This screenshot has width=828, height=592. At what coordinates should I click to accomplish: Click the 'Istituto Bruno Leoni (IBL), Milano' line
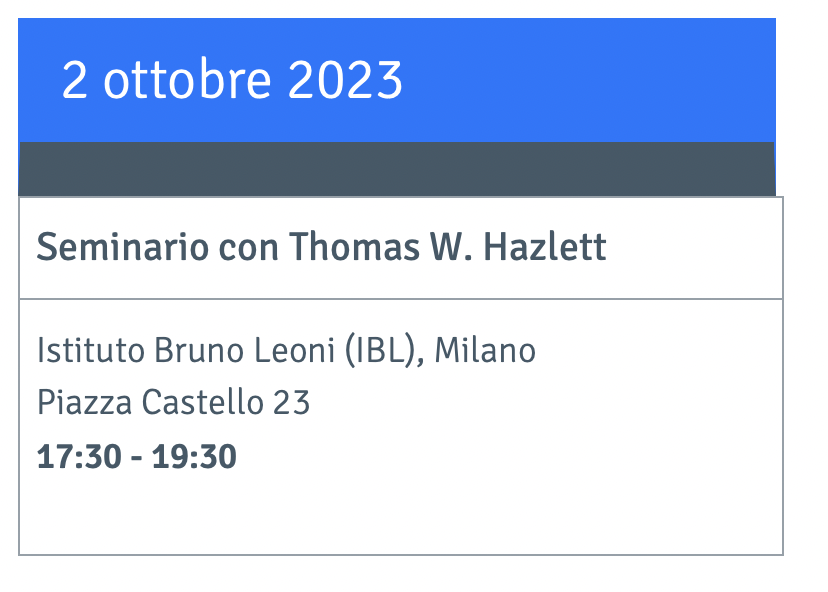pos(286,351)
